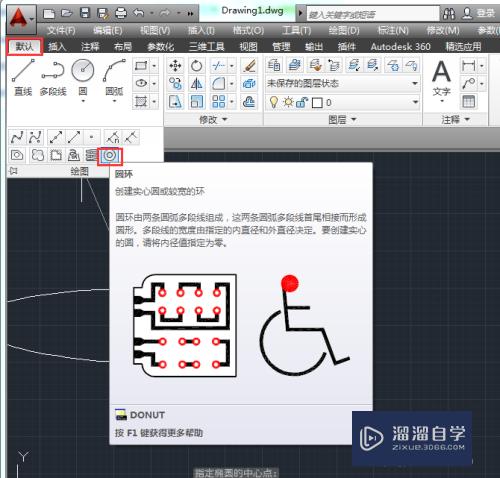Select the Rotate tool
The image size is (500, 478).
pos(196,66)
